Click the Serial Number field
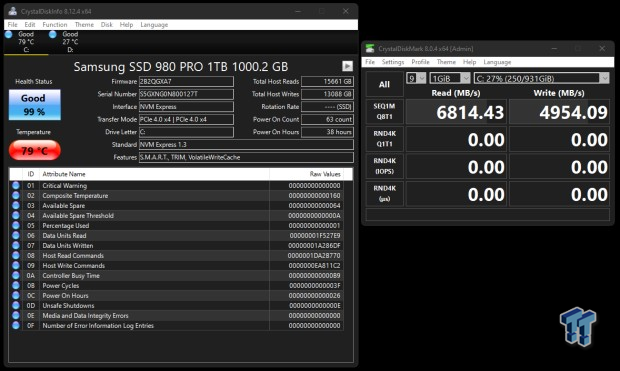 click(186, 94)
